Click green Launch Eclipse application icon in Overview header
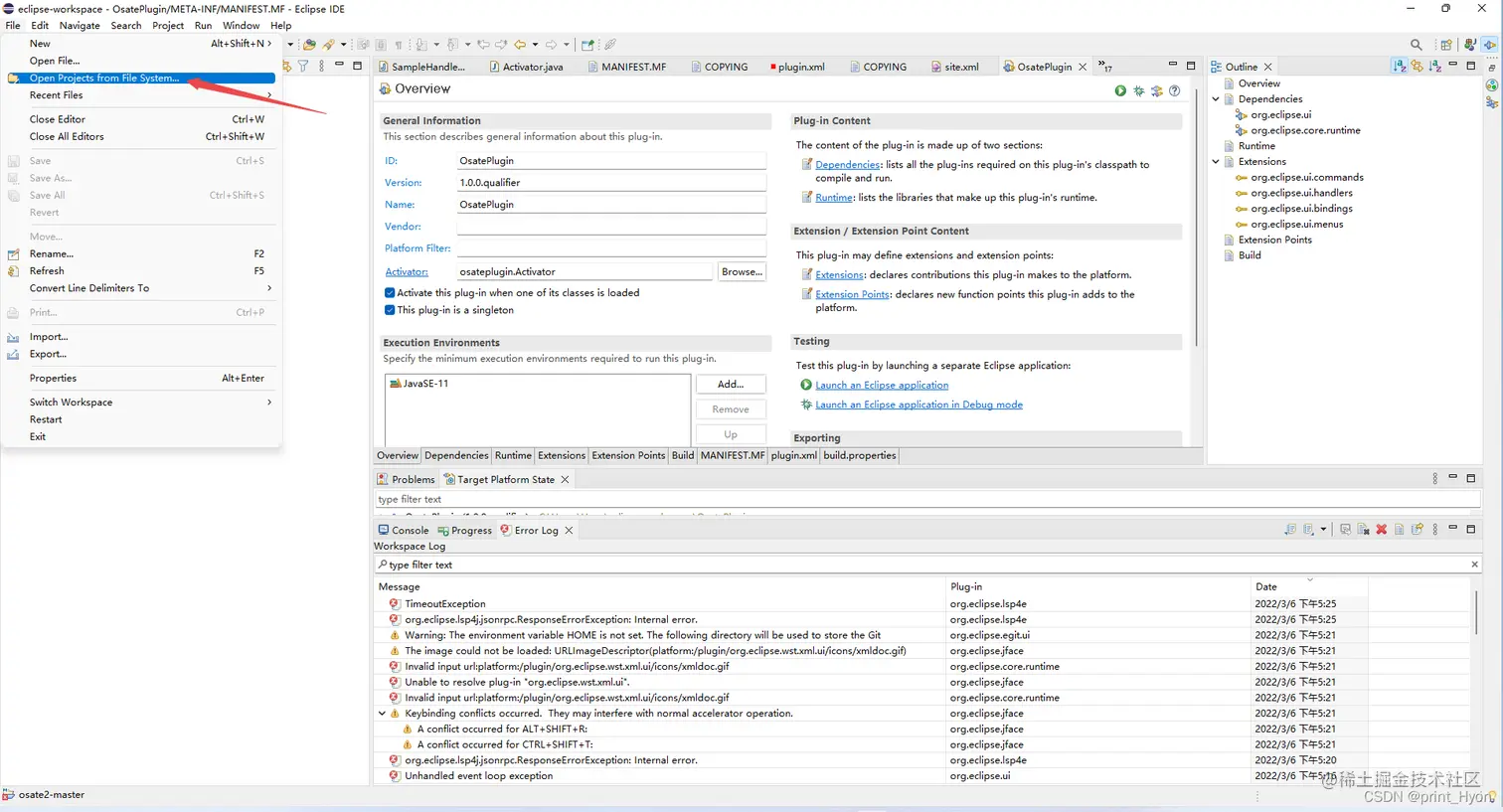This screenshot has height=812, width=1503. pyautogui.click(x=1120, y=90)
